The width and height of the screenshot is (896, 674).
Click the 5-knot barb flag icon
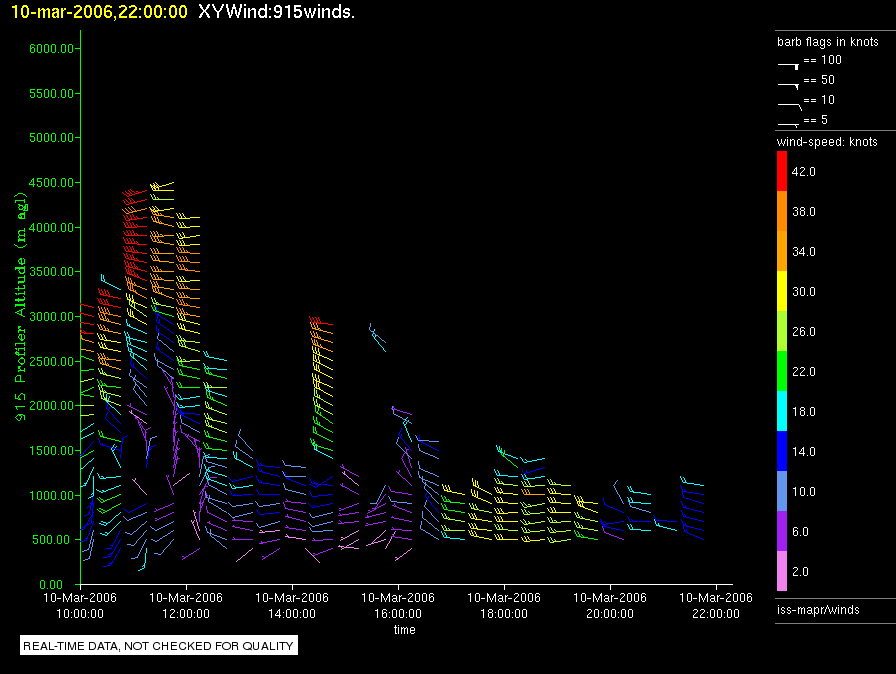789,122
